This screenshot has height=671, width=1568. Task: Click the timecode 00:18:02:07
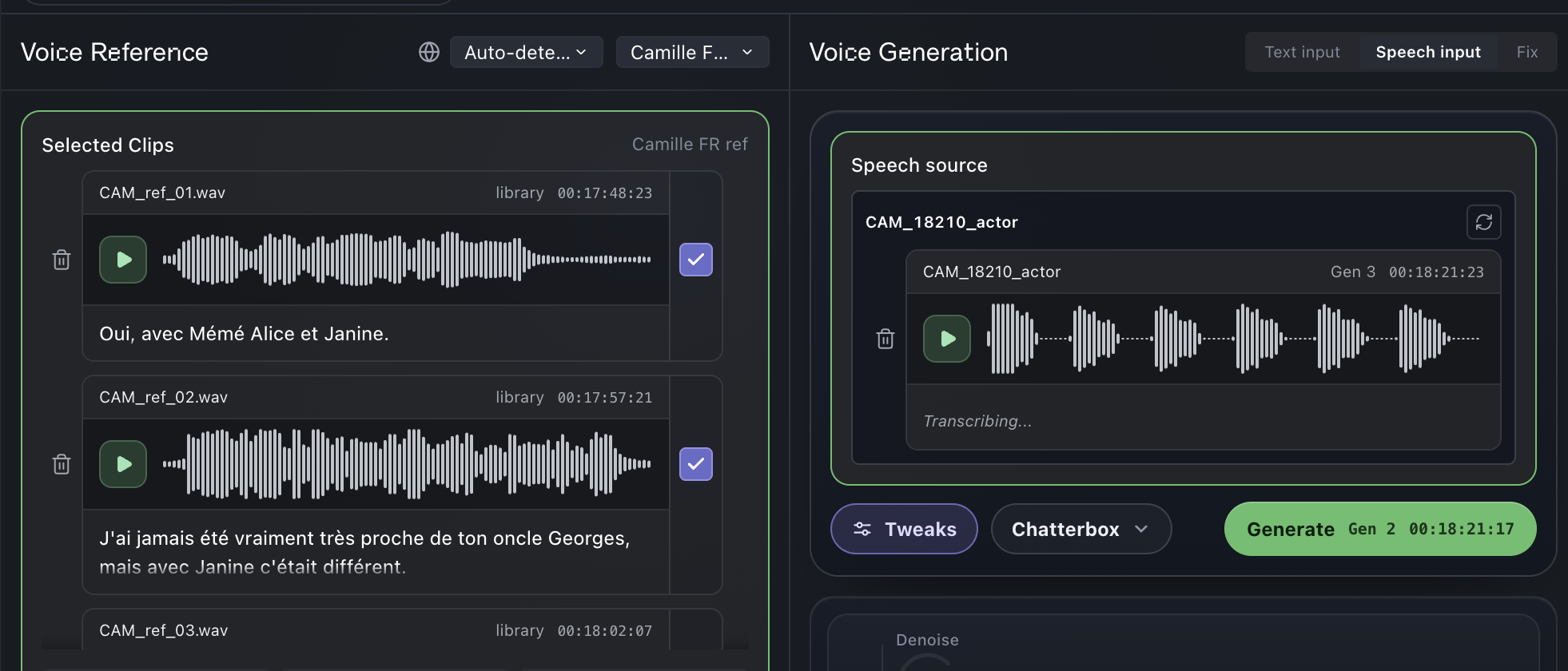tap(605, 630)
